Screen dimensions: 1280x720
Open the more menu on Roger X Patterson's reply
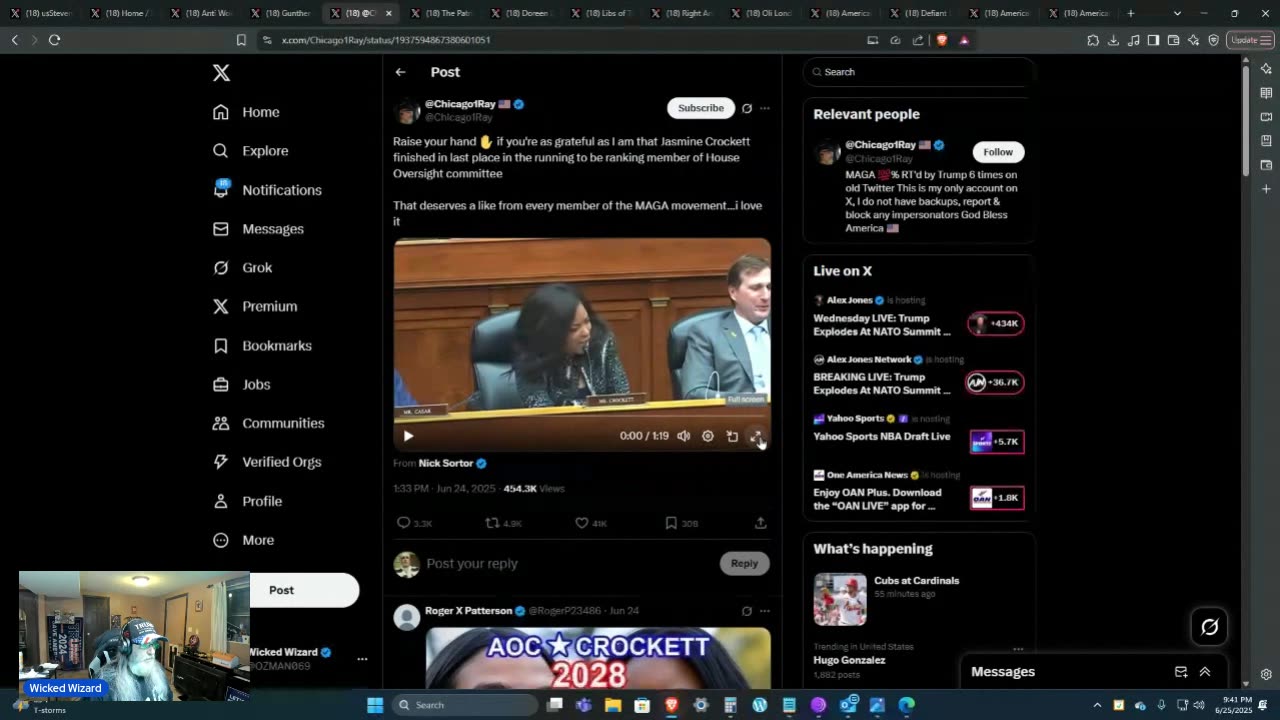pos(765,611)
